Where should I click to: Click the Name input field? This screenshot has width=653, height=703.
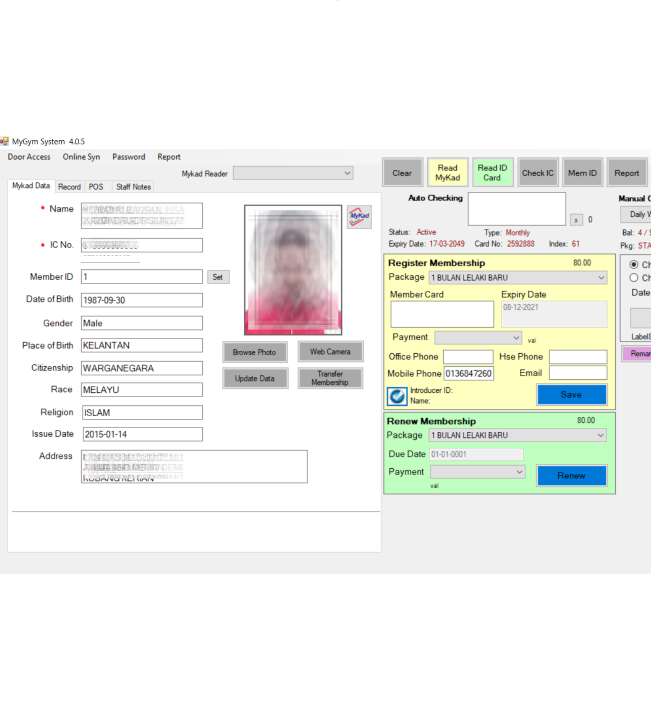point(142,216)
